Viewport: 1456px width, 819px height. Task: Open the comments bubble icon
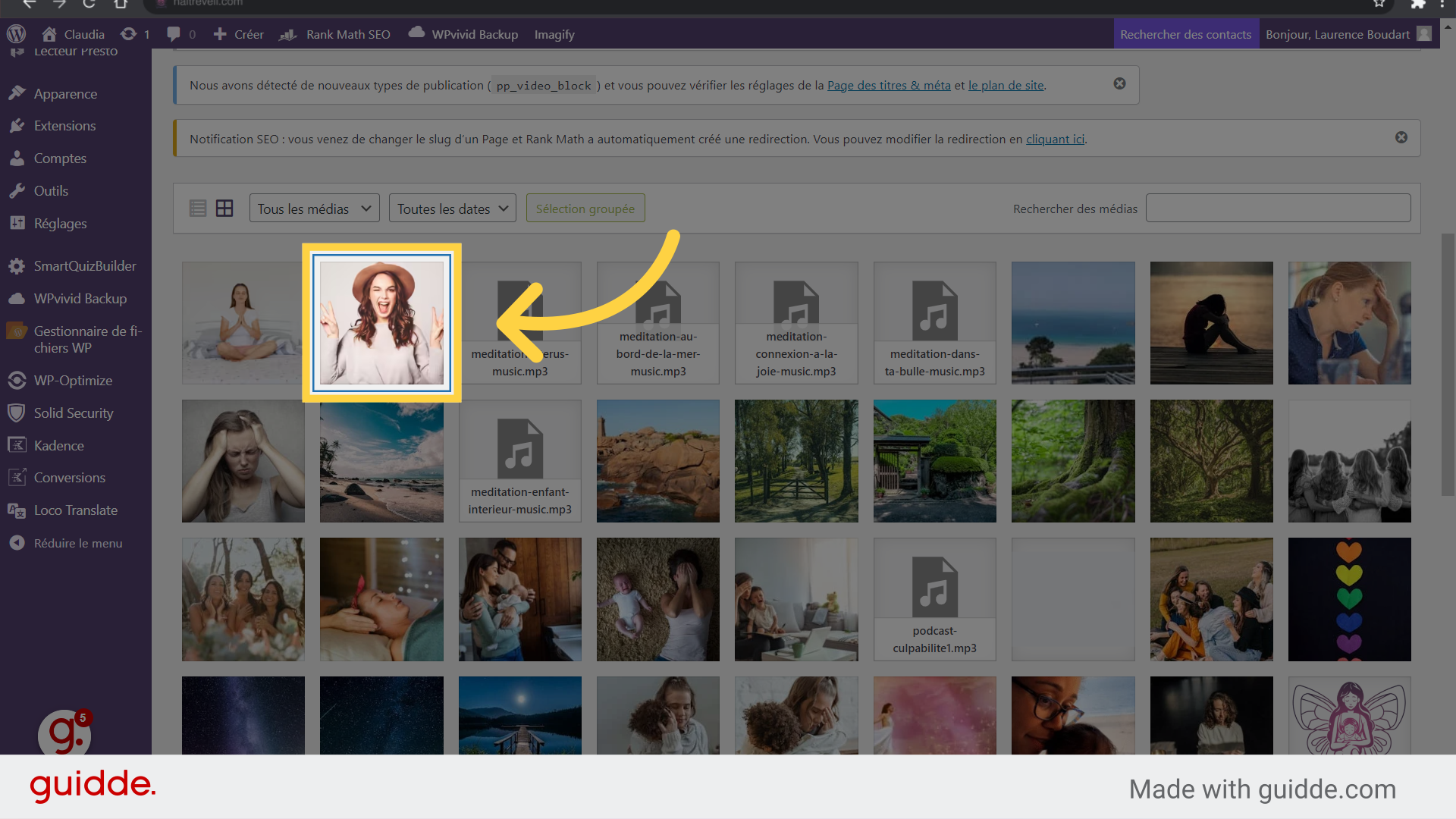[x=174, y=34]
